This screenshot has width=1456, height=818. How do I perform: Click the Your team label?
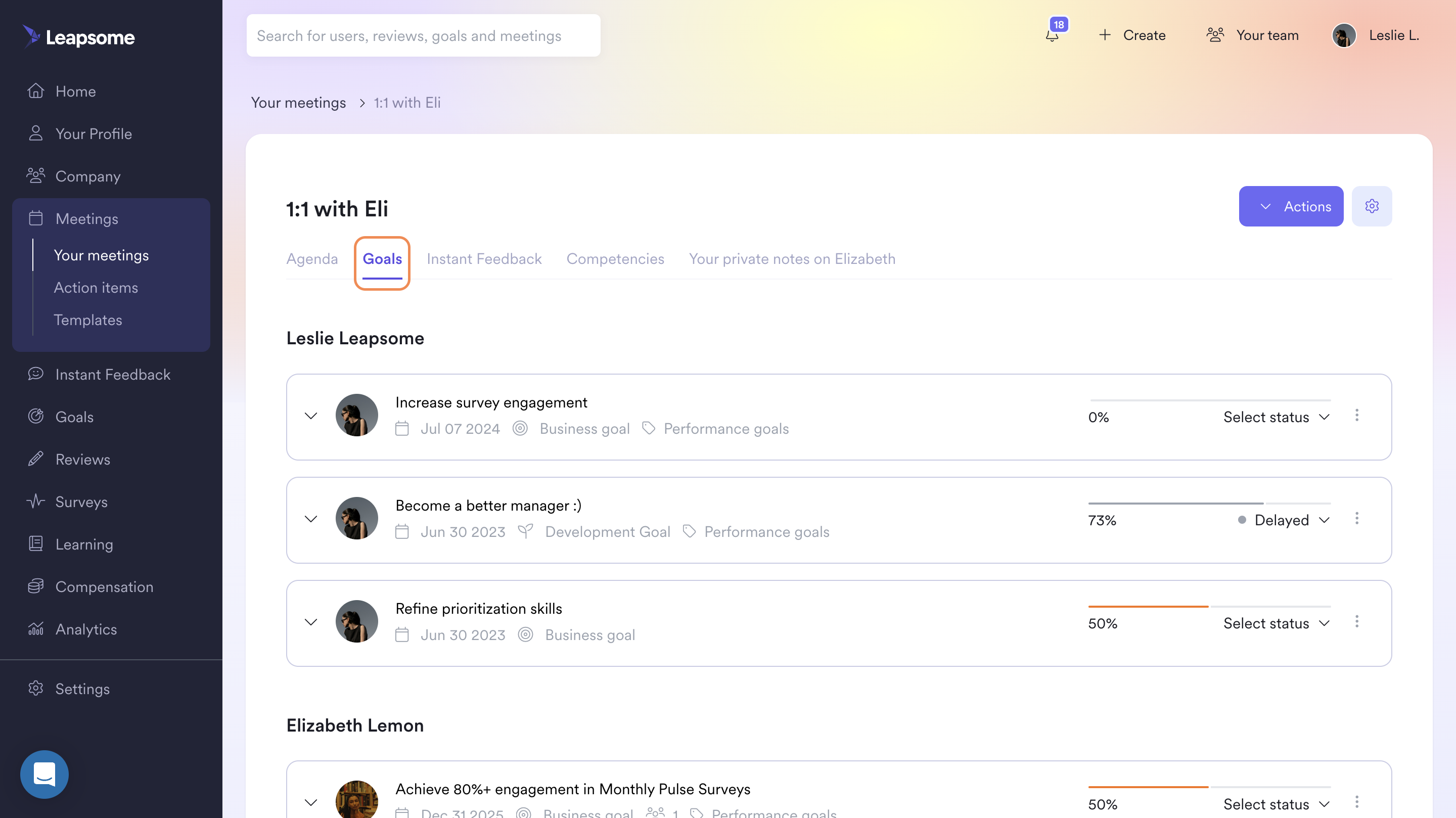[x=1267, y=35]
